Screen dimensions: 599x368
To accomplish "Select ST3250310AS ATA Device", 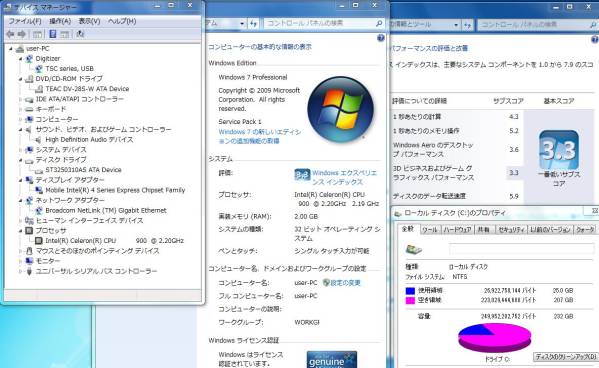I will point(83,170).
